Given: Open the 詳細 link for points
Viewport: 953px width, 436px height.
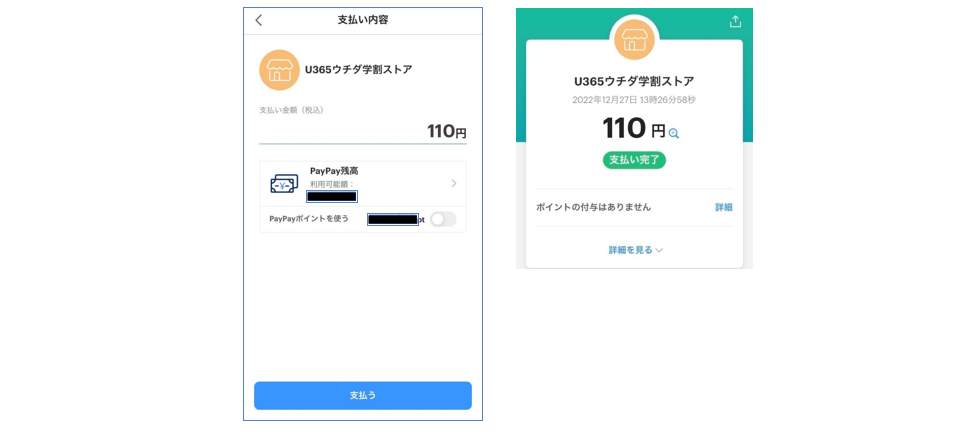Looking at the screenshot, I should tap(723, 207).
